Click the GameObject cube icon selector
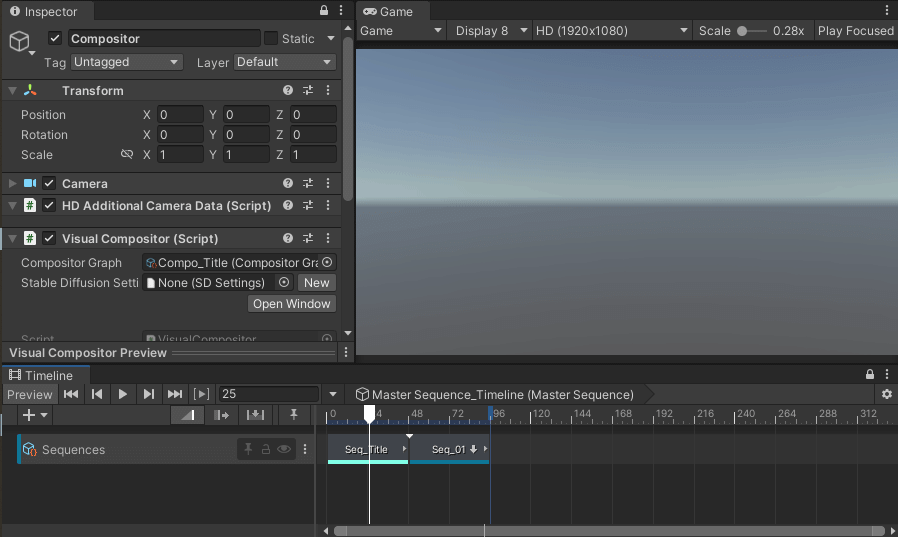The width and height of the screenshot is (898, 537). click(x=21, y=42)
